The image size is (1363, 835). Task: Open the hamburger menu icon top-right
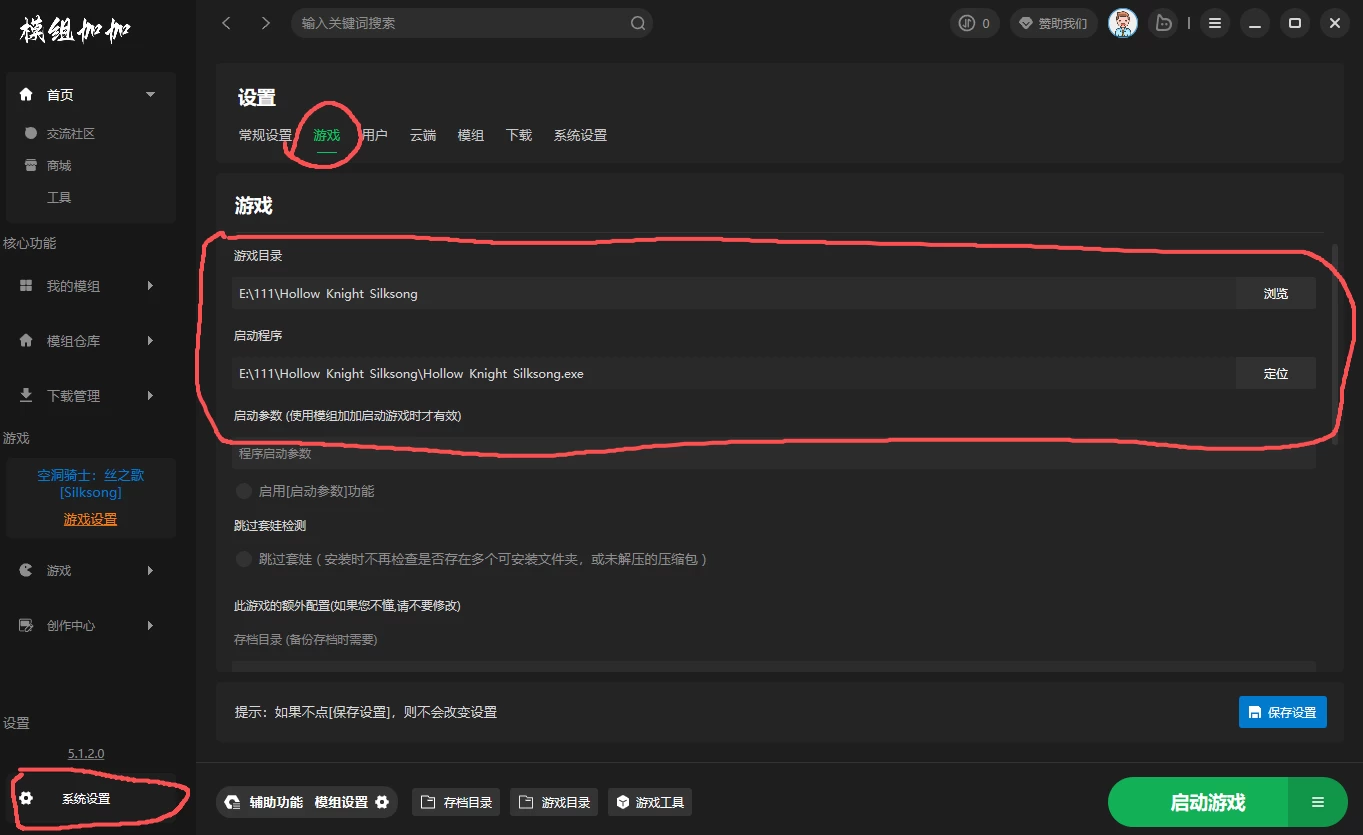(x=1214, y=22)
